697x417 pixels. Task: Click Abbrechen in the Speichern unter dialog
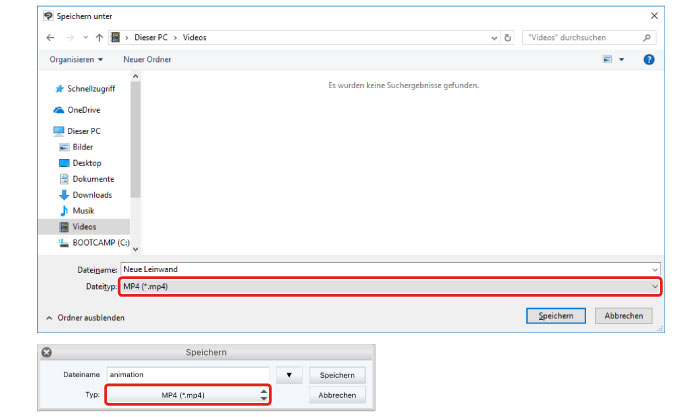pos(624,316)
